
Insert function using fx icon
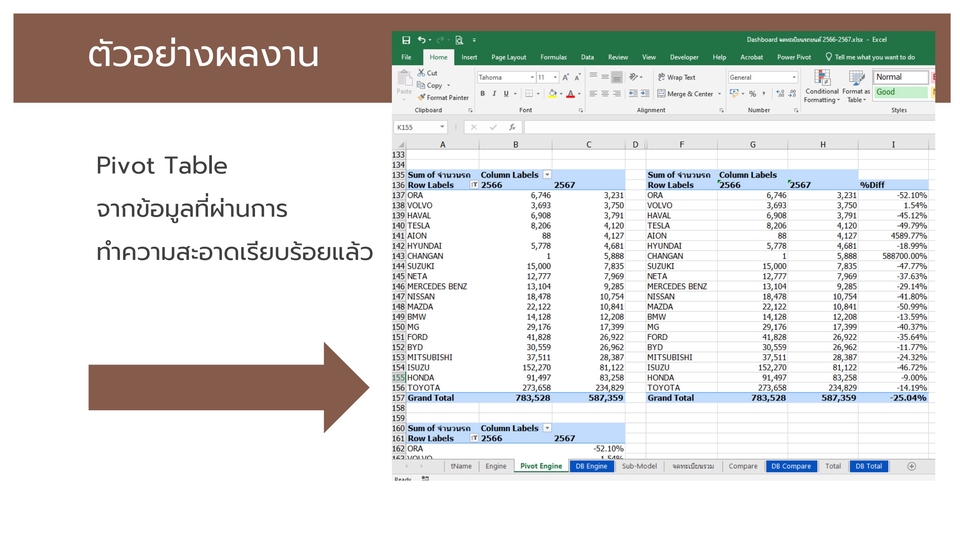click(512, 127)
